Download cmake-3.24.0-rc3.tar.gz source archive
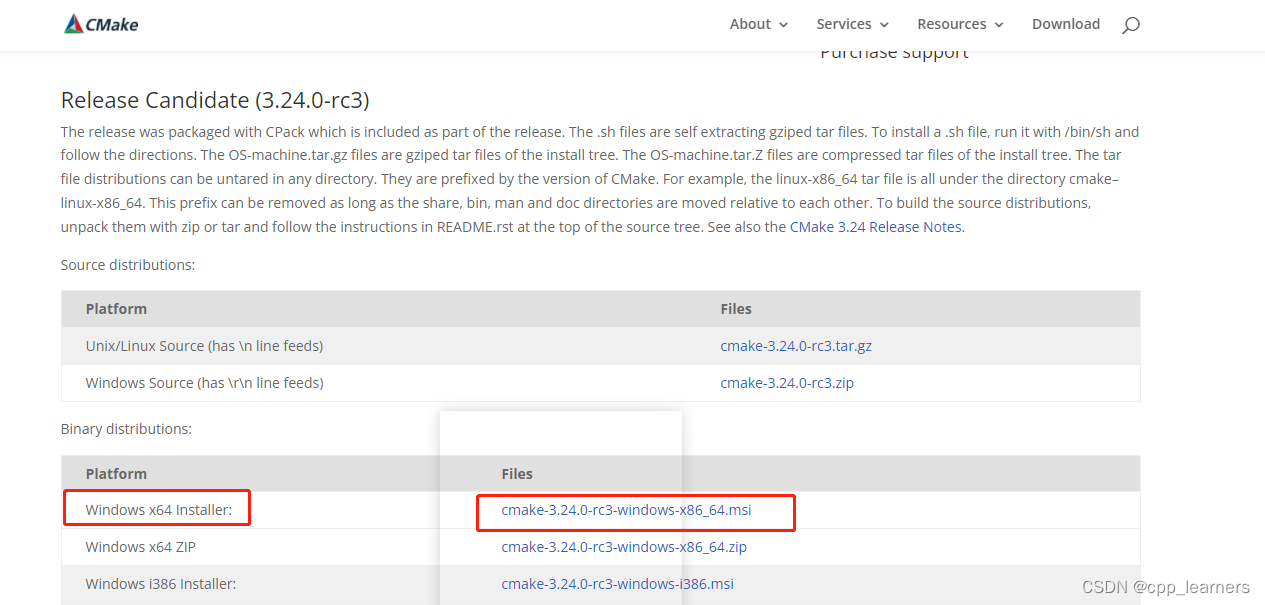This screenshot has width=1265, height=605. (x=795, y=345)
